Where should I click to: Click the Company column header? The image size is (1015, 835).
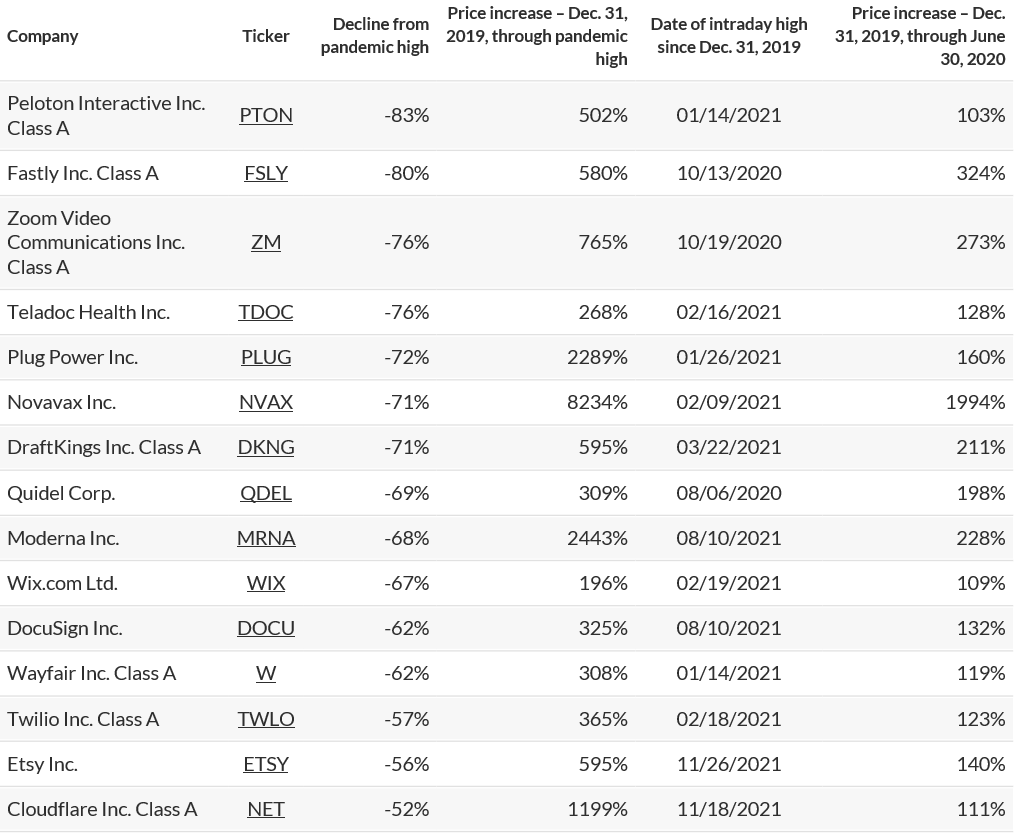(43, 36)
